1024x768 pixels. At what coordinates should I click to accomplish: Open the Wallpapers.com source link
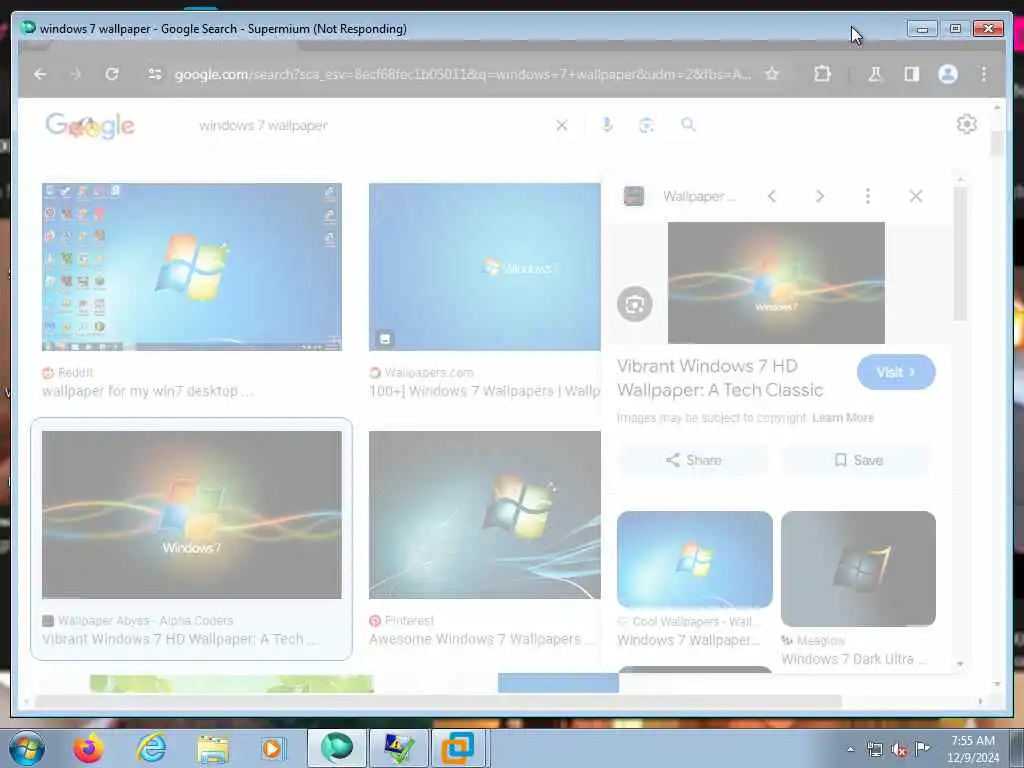pyautogui.click(x=421, y=372)
